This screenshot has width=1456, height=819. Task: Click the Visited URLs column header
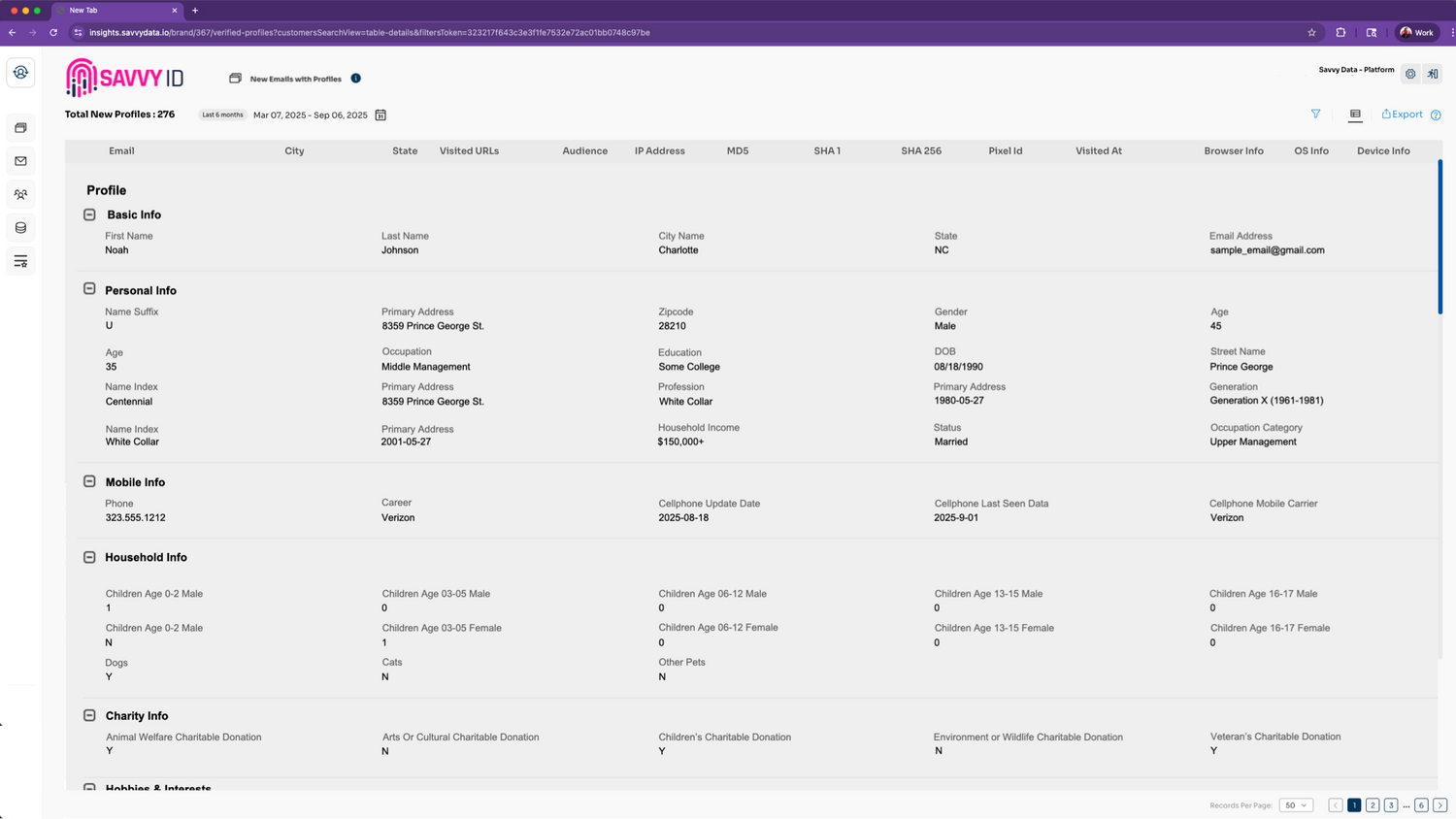469,151
